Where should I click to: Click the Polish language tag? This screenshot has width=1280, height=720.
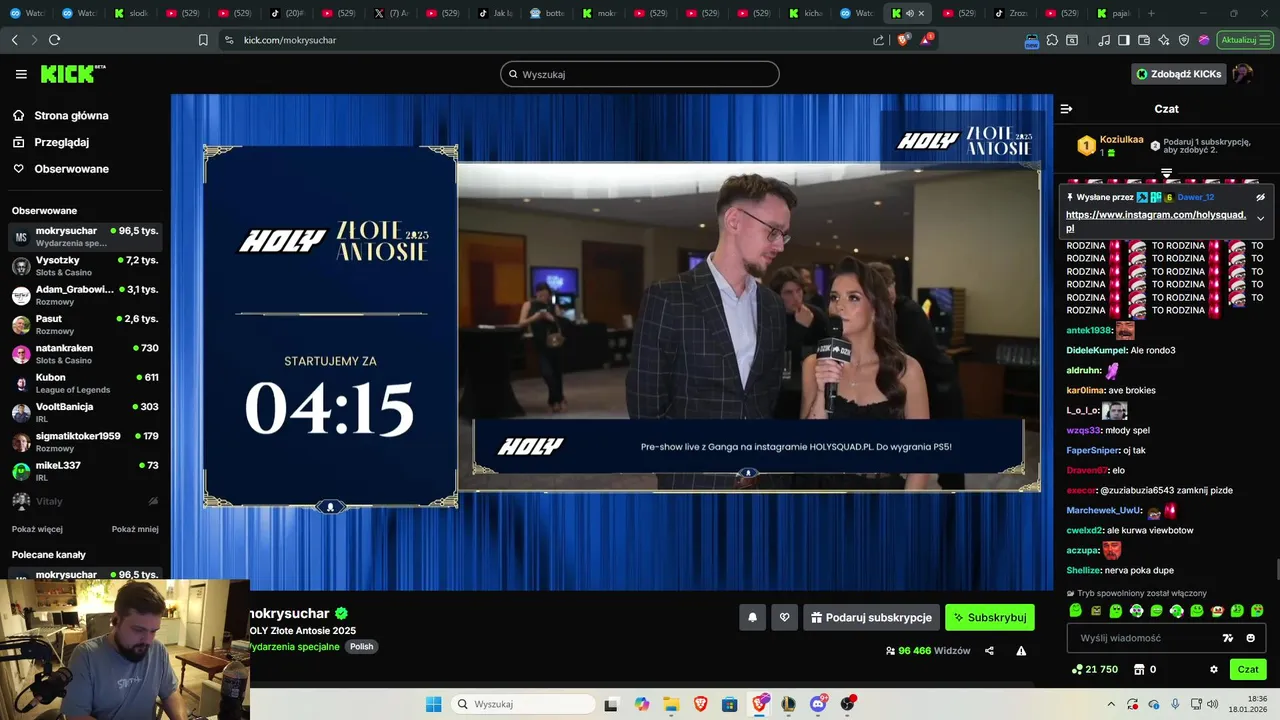pyautogui.click(x=362, y=647)
